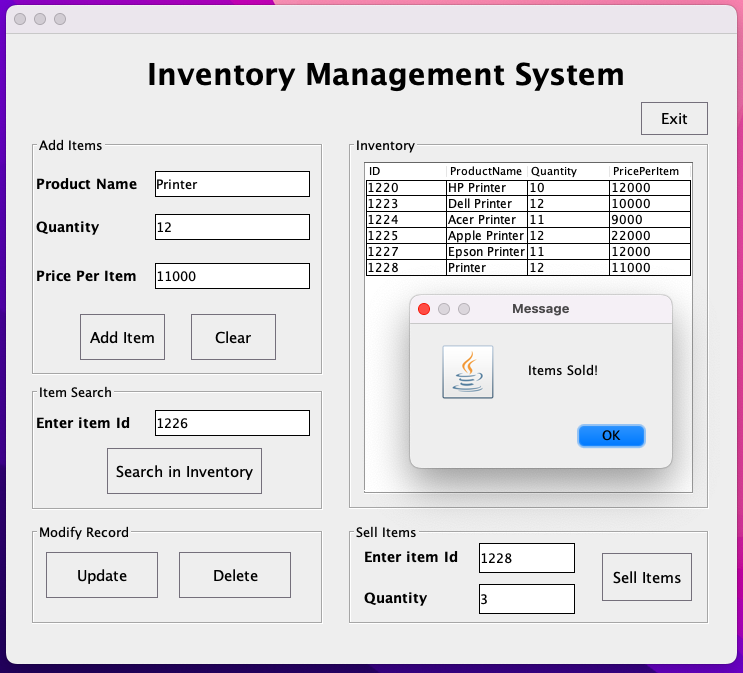This screenshot has height=673, width=743.
Task: Confirm the Items Sold message with OK
Action: [x=611, y=436]
